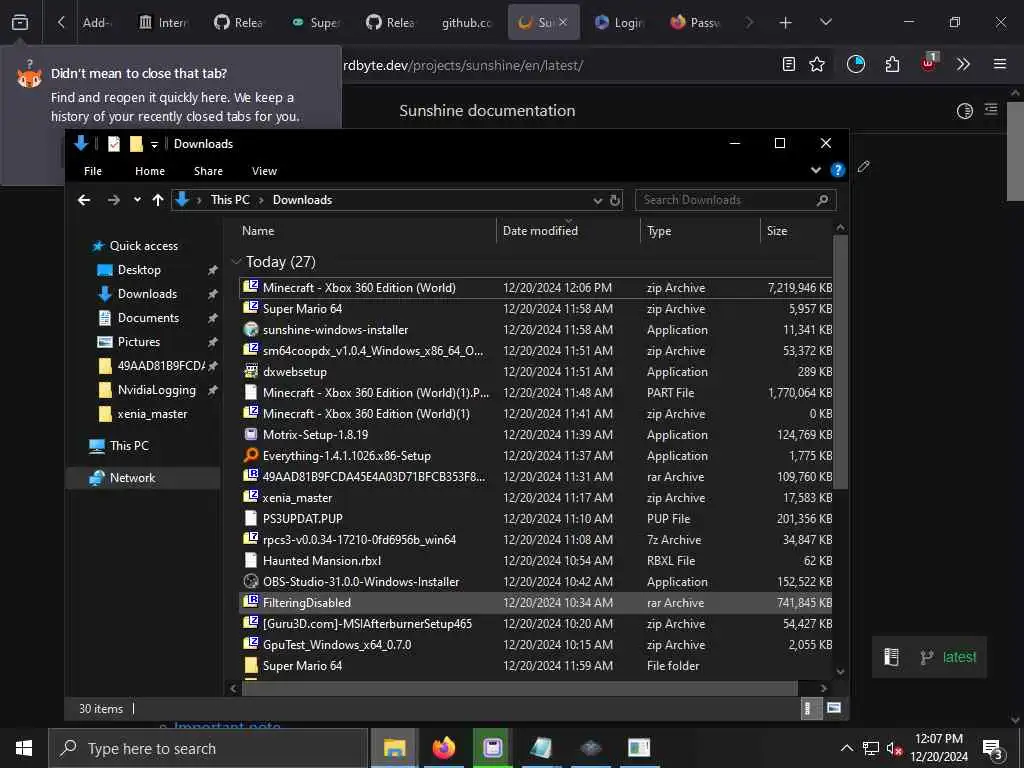This screenshot has width=1024, height=768.
Task: Select xenia_master folder in navigation pane
Action: [x=152, y=413]
